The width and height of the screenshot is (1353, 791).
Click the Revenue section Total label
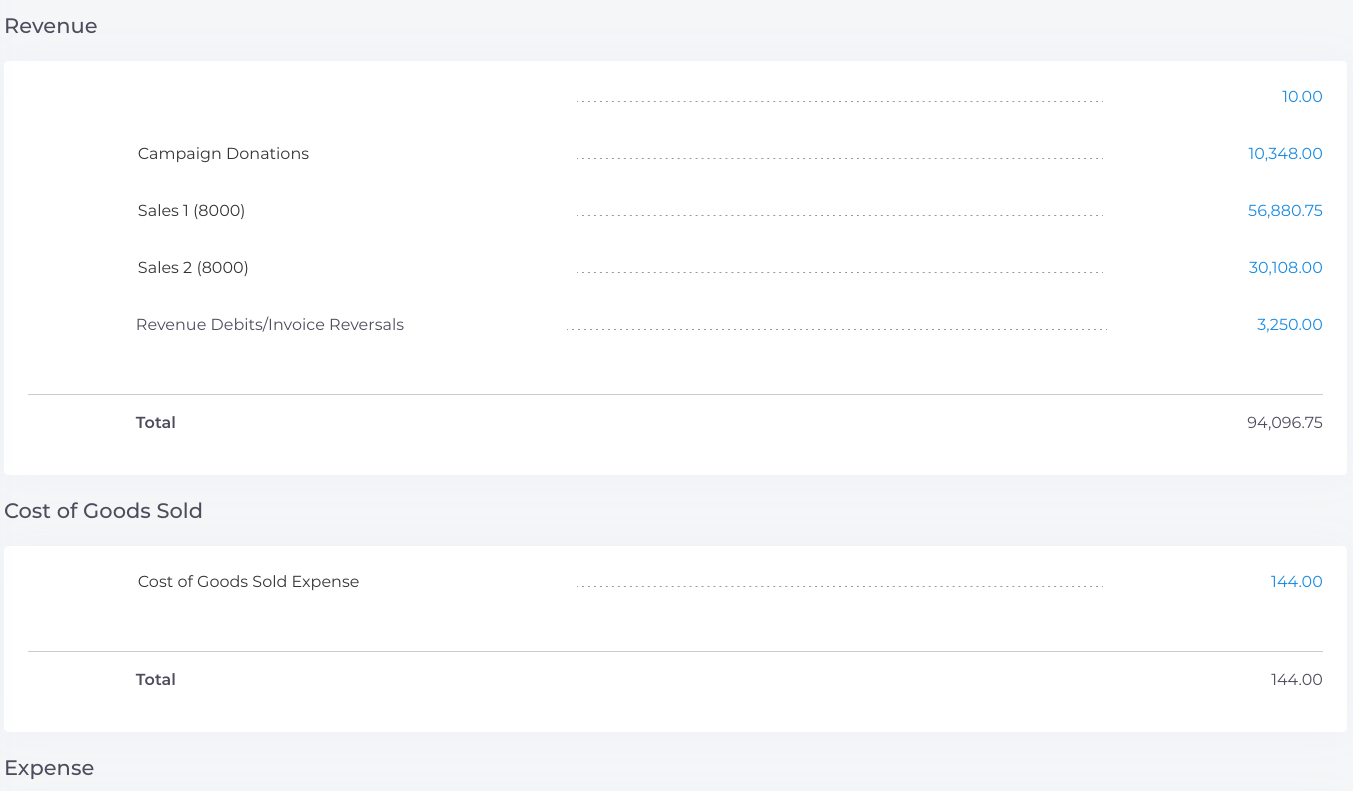156,423
